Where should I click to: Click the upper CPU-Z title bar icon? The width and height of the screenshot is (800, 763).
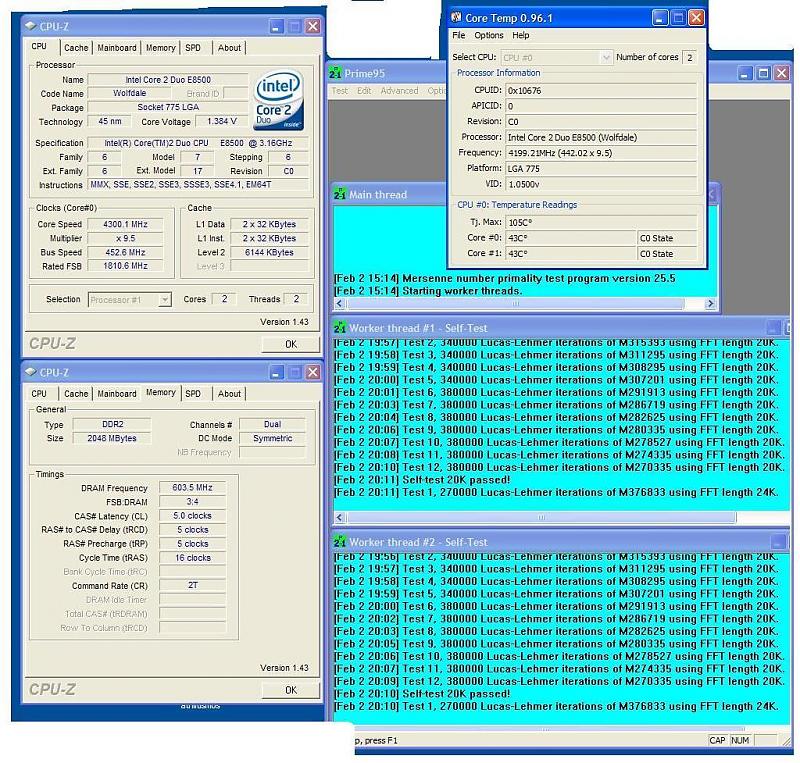(31, 26)
